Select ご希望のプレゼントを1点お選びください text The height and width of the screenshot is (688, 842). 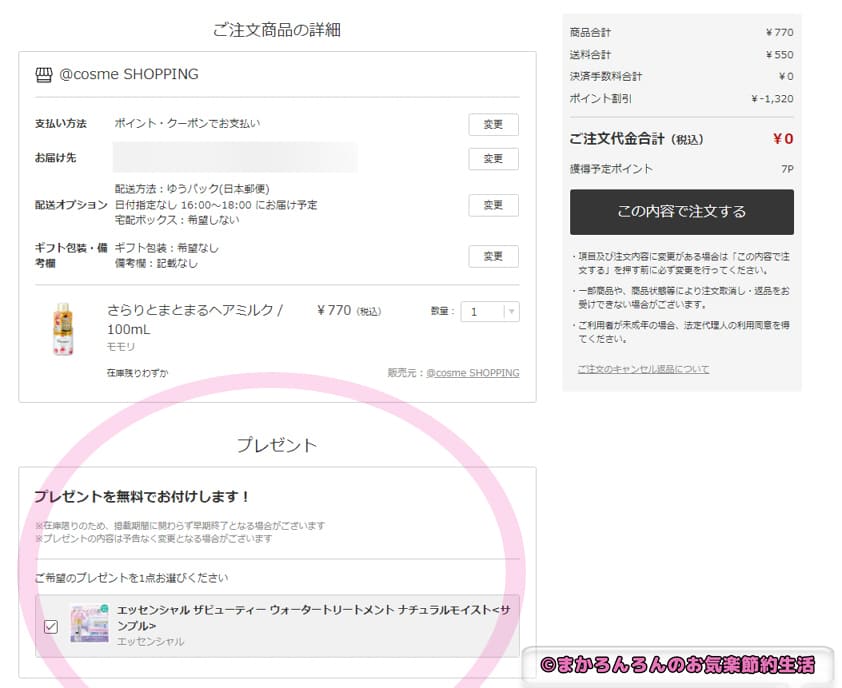[x=132, y=578]
